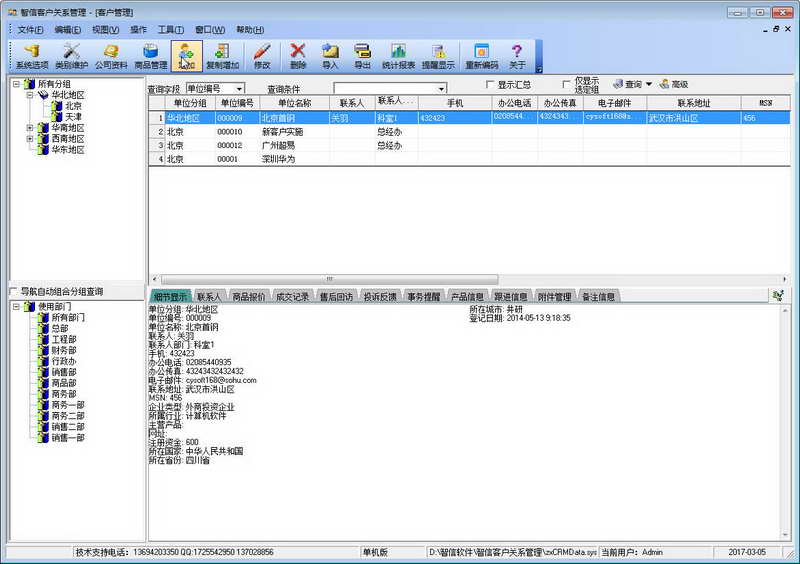Expand the 华南地区 tree node
The image size is (800, 564).
(30, 128)
